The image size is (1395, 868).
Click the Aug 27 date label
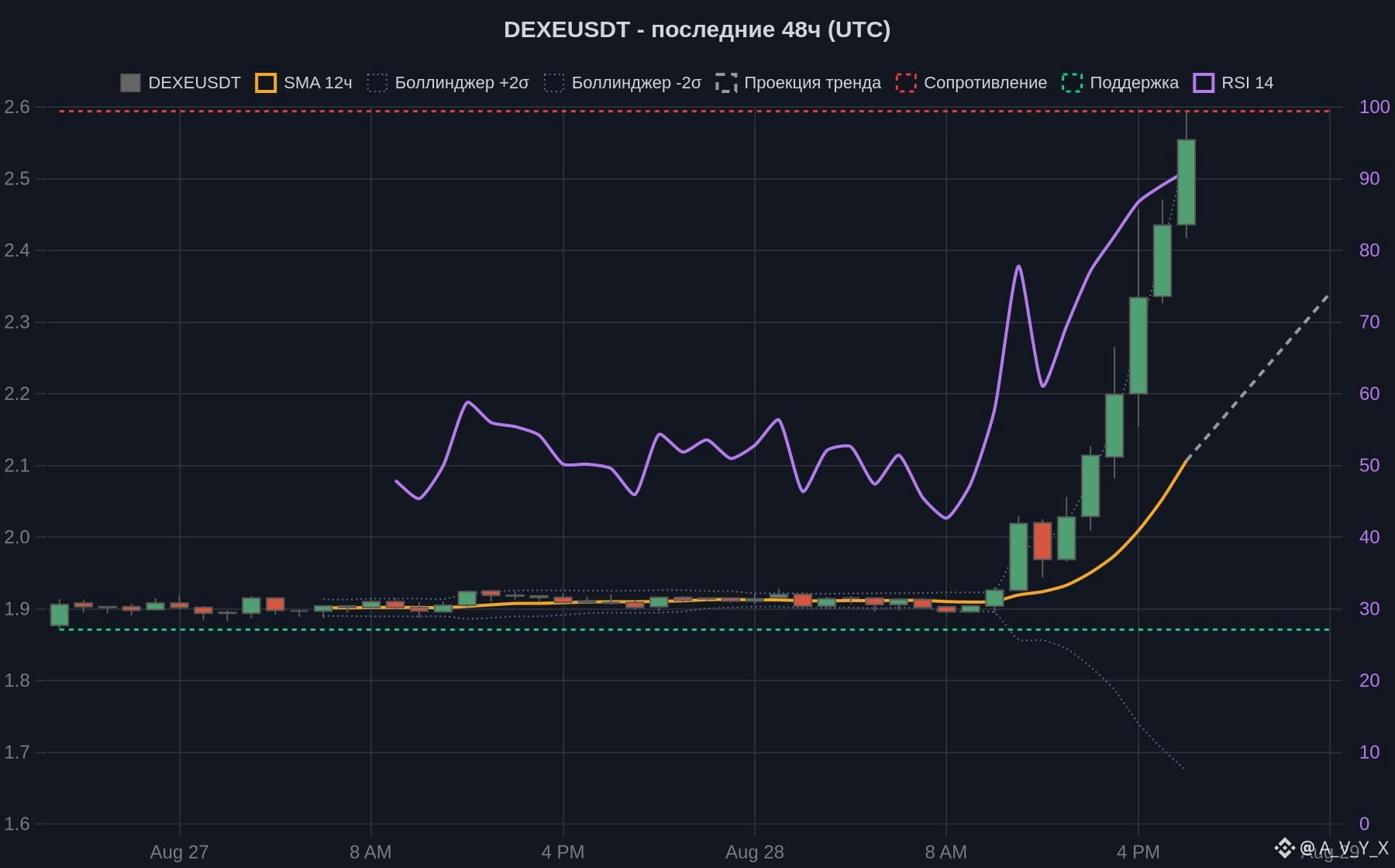[x=179, y=852]
